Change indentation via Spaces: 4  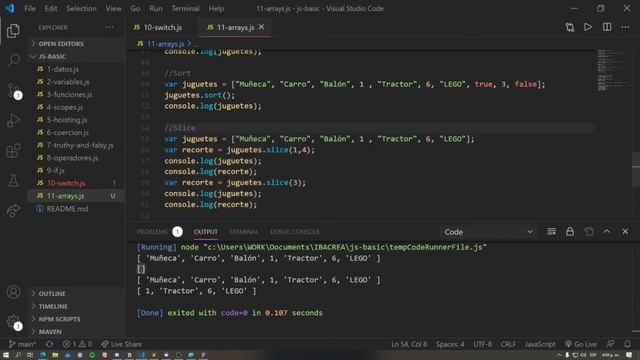(450, 344)
